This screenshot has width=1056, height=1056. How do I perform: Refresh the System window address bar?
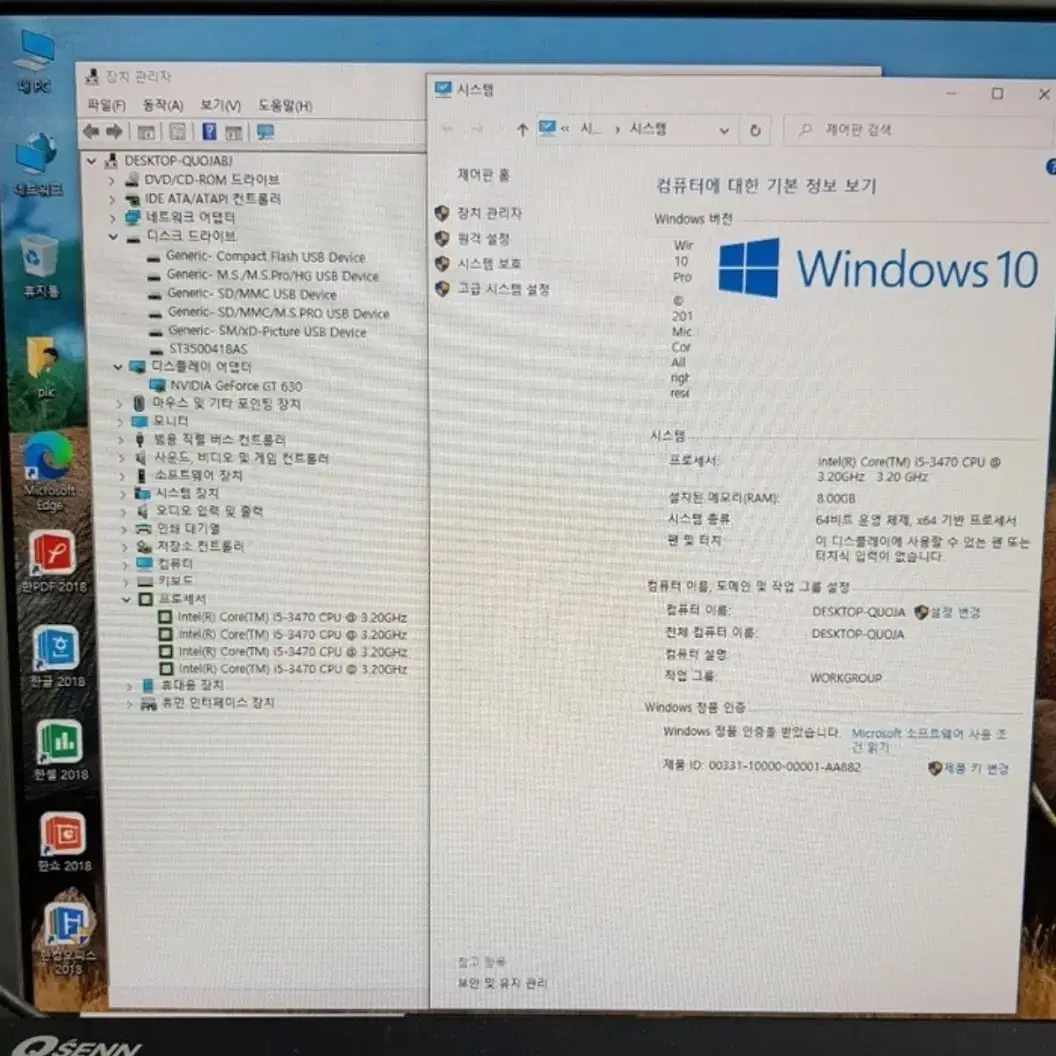755,130
